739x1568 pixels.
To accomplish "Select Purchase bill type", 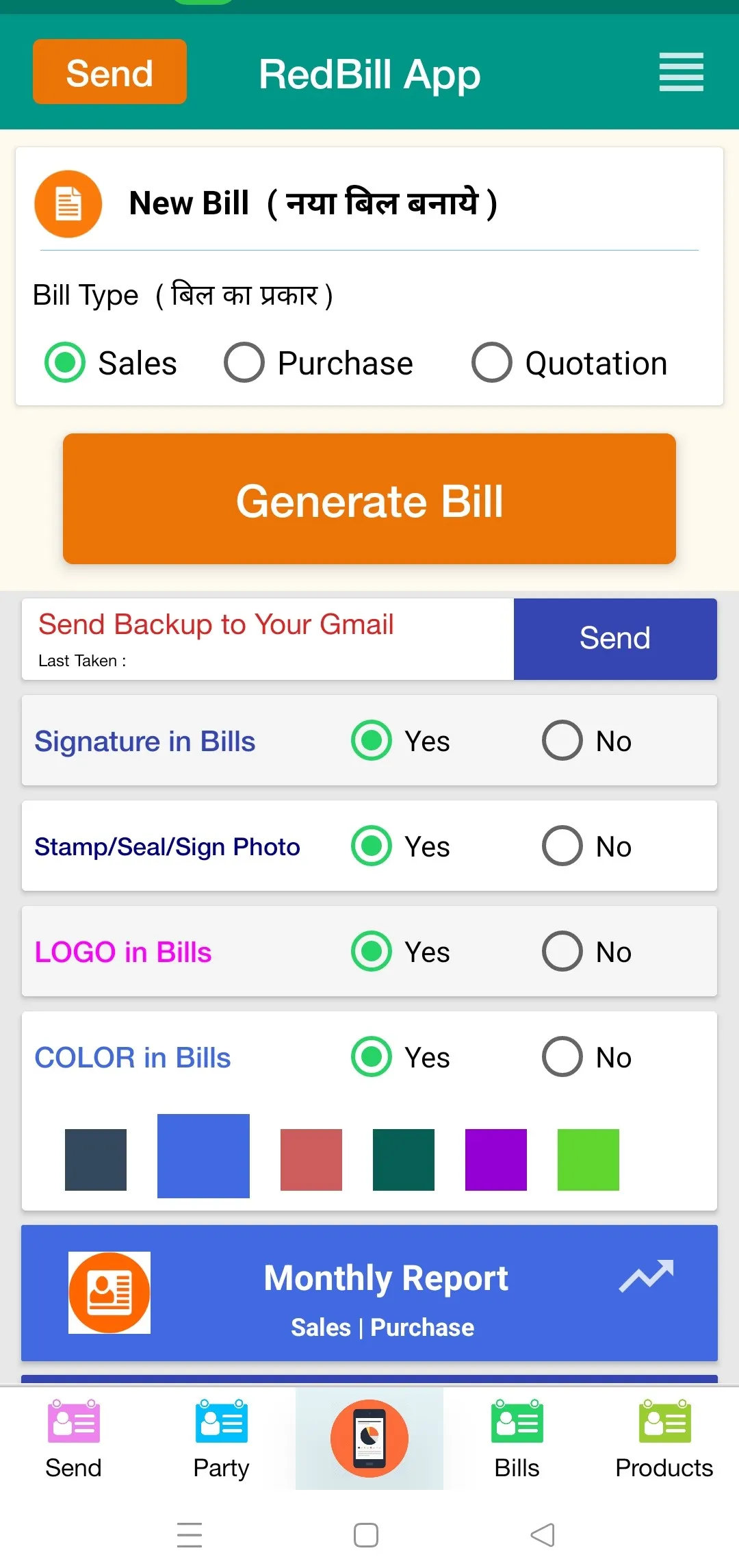I will point(244,362).
